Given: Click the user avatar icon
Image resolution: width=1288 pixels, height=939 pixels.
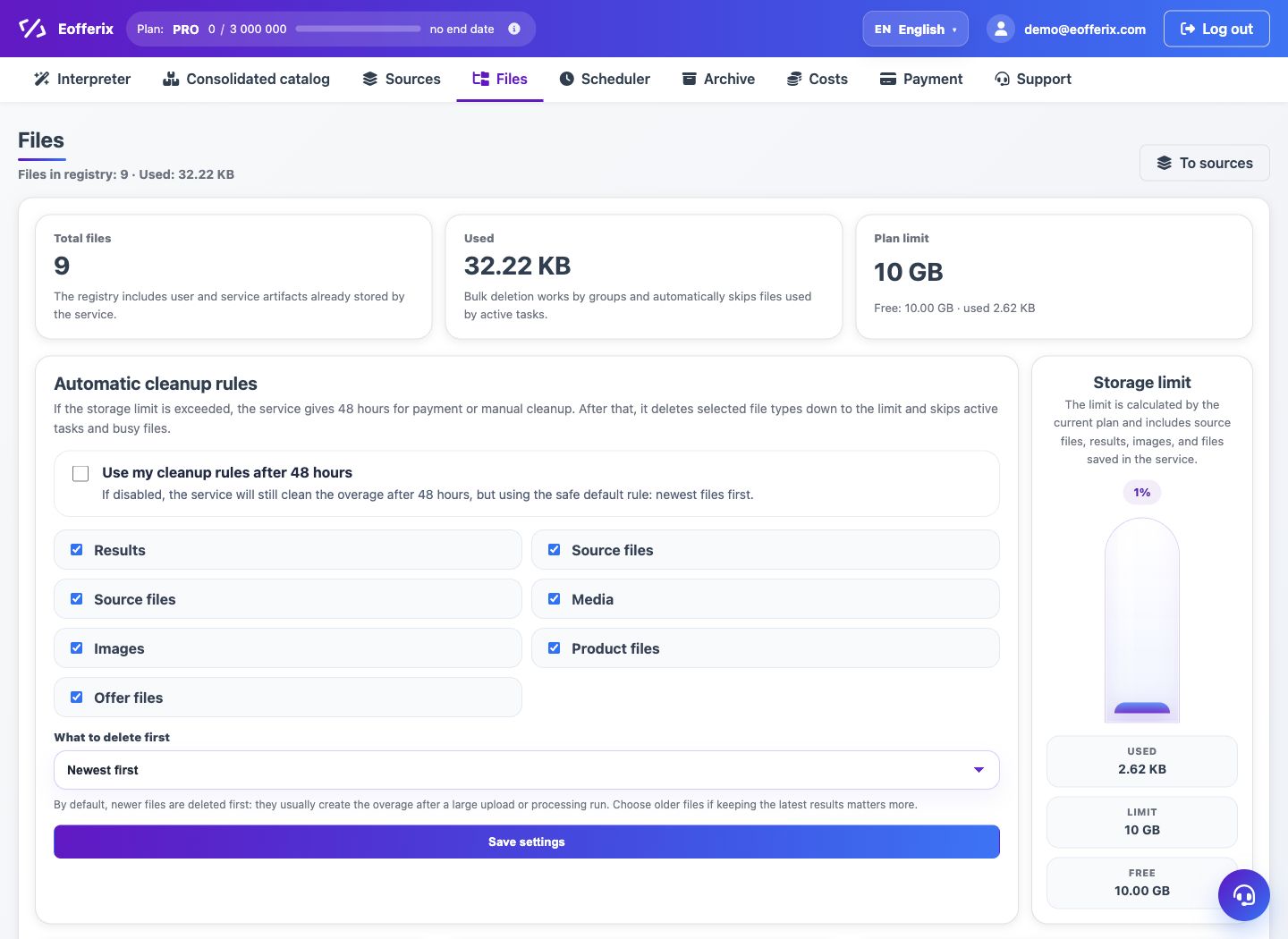Looking at the screenshot, I should tap(1001, 29).
